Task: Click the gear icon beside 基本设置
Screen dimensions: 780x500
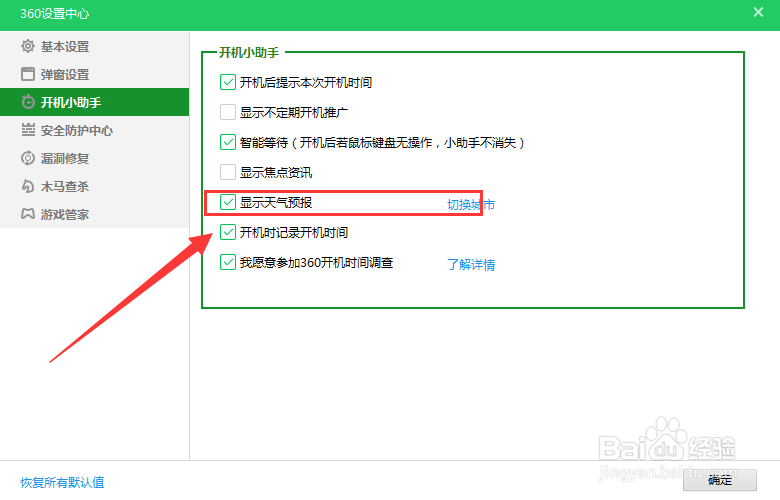Action: click(x=28, y=46)
